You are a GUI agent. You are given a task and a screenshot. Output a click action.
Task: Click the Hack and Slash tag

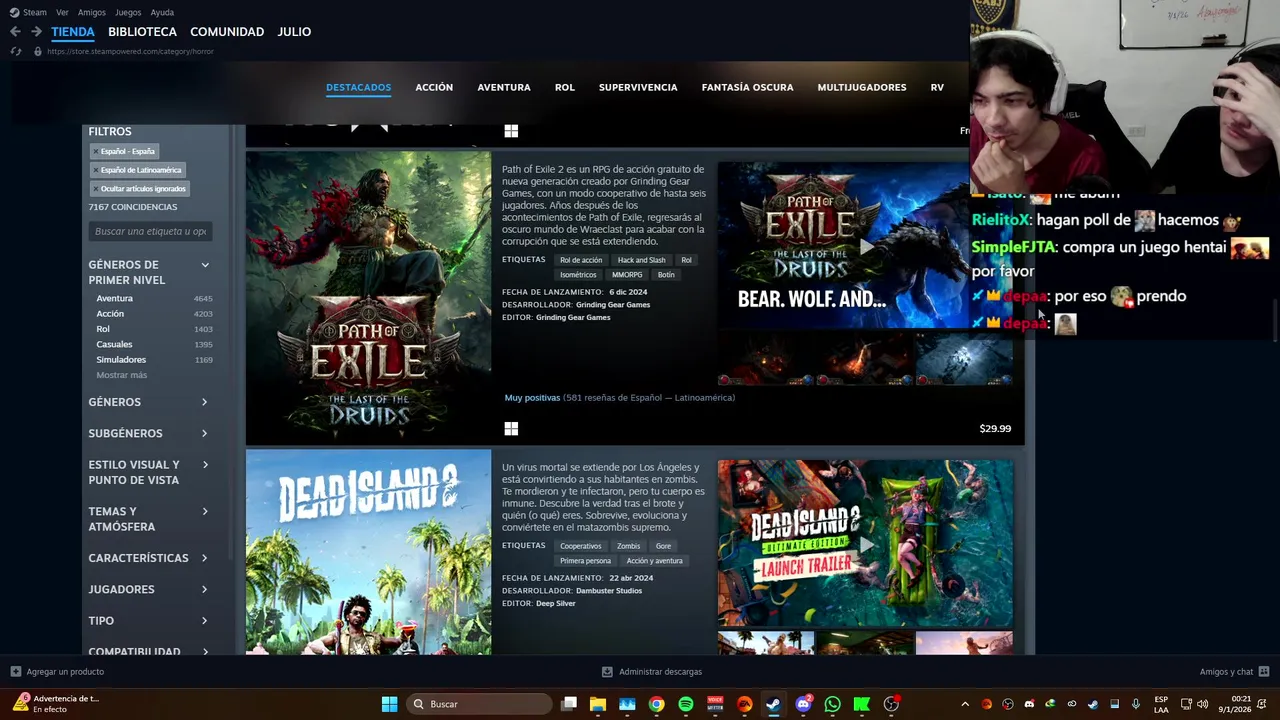(x=641, y=260)
